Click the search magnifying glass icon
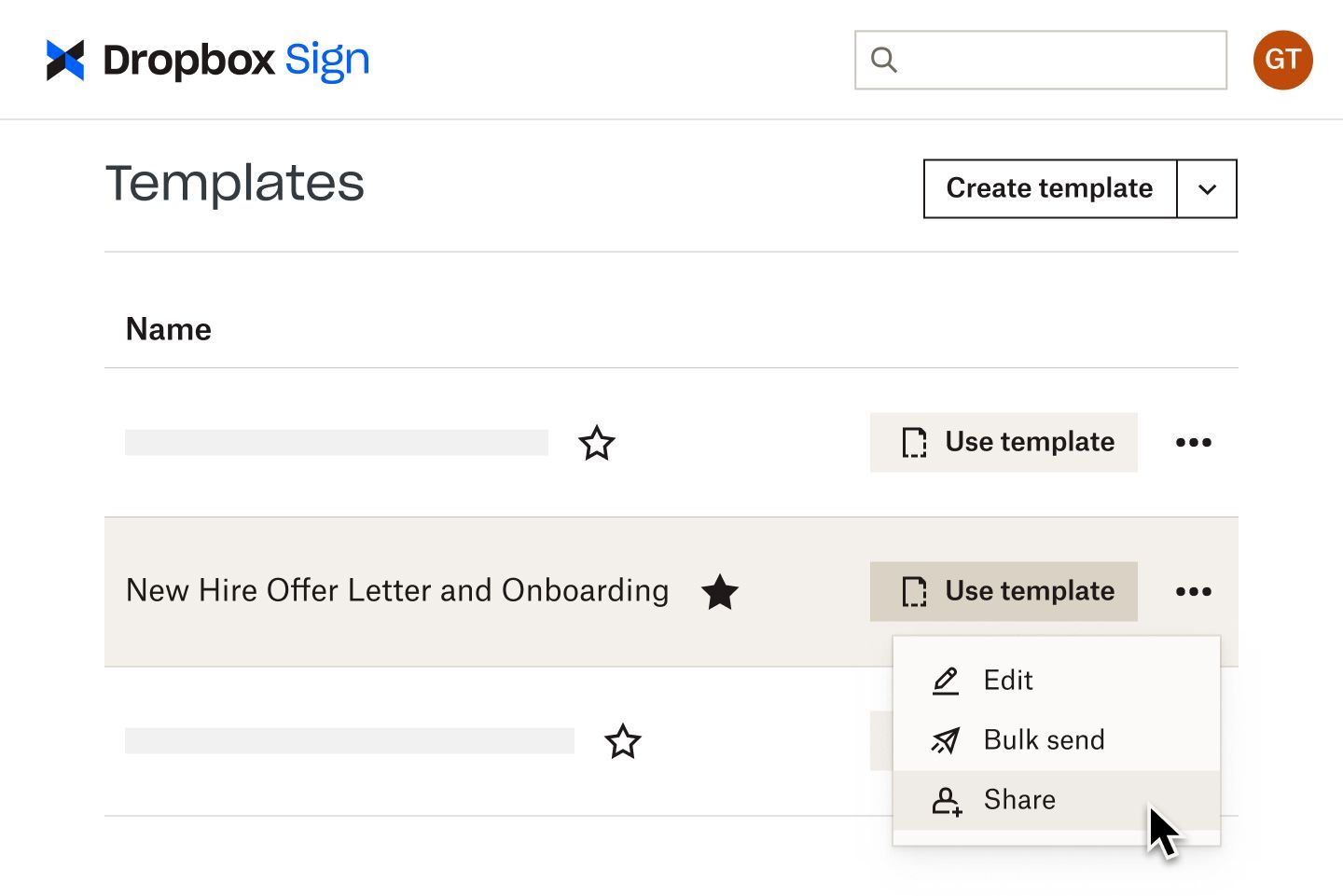The width and height of the screenshot is (1343, 896). coord(883,60)
